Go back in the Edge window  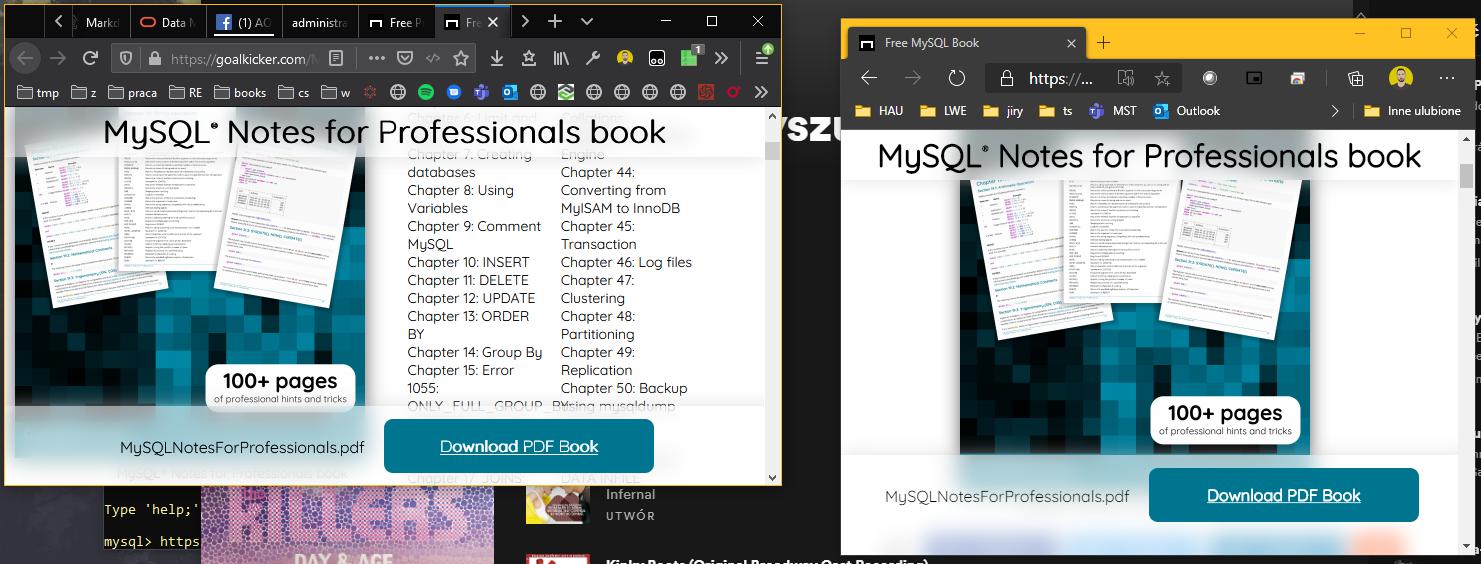(869, 78)
